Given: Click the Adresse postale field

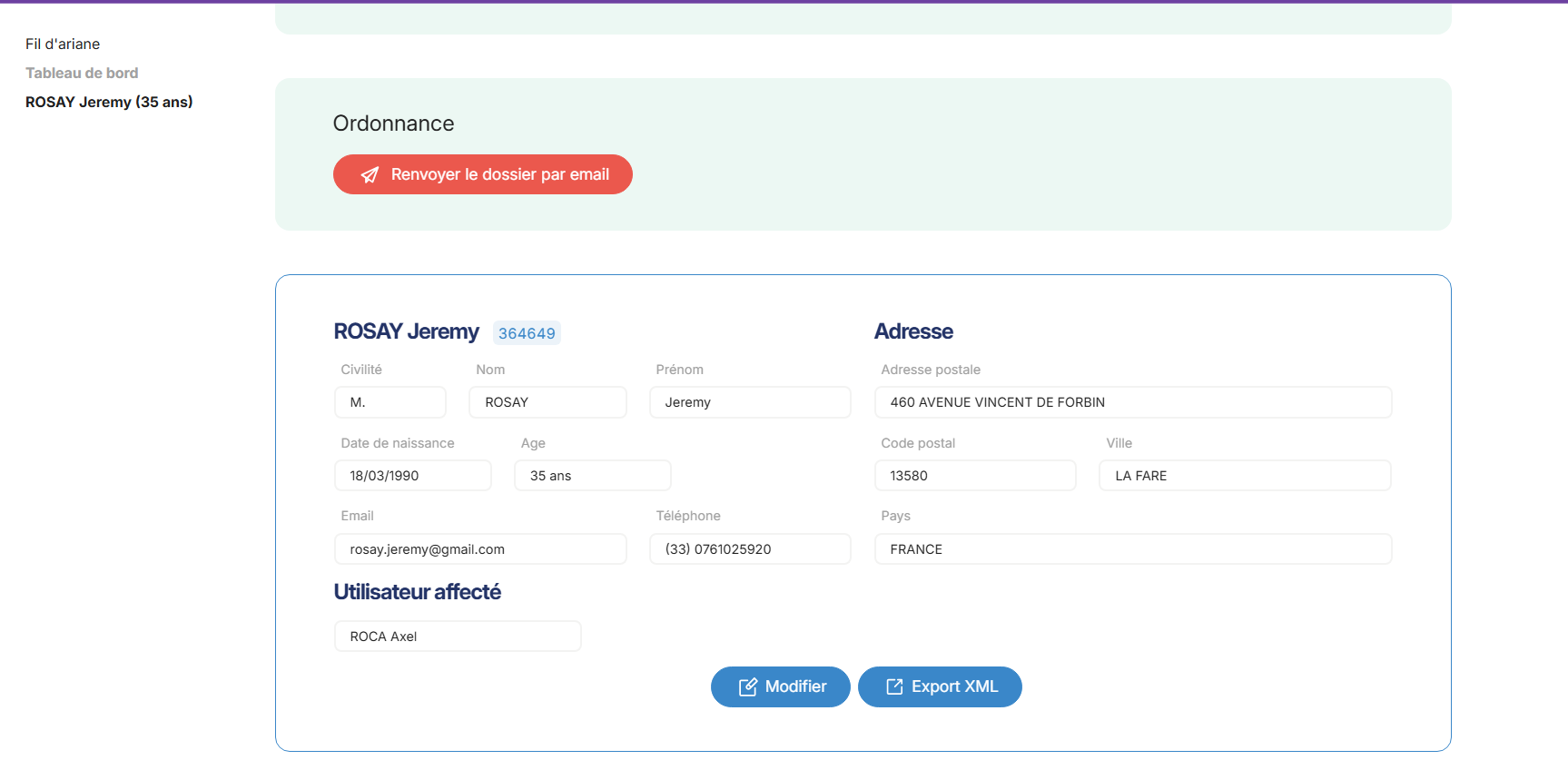Looking at the screenshot, I should point(1132,402).
